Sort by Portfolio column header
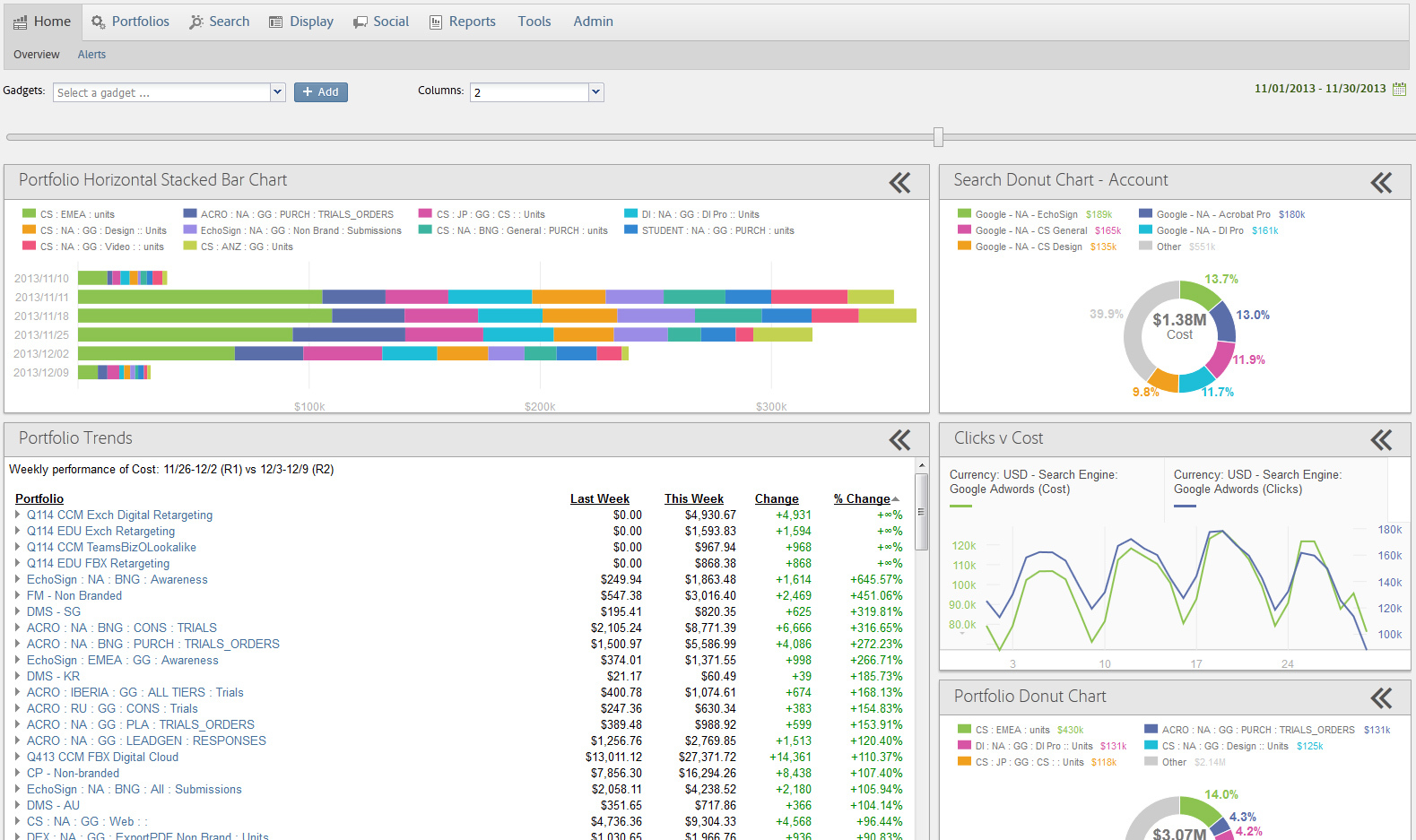The width and height of the screenshot is (1416, 840). tap(39, 498)
